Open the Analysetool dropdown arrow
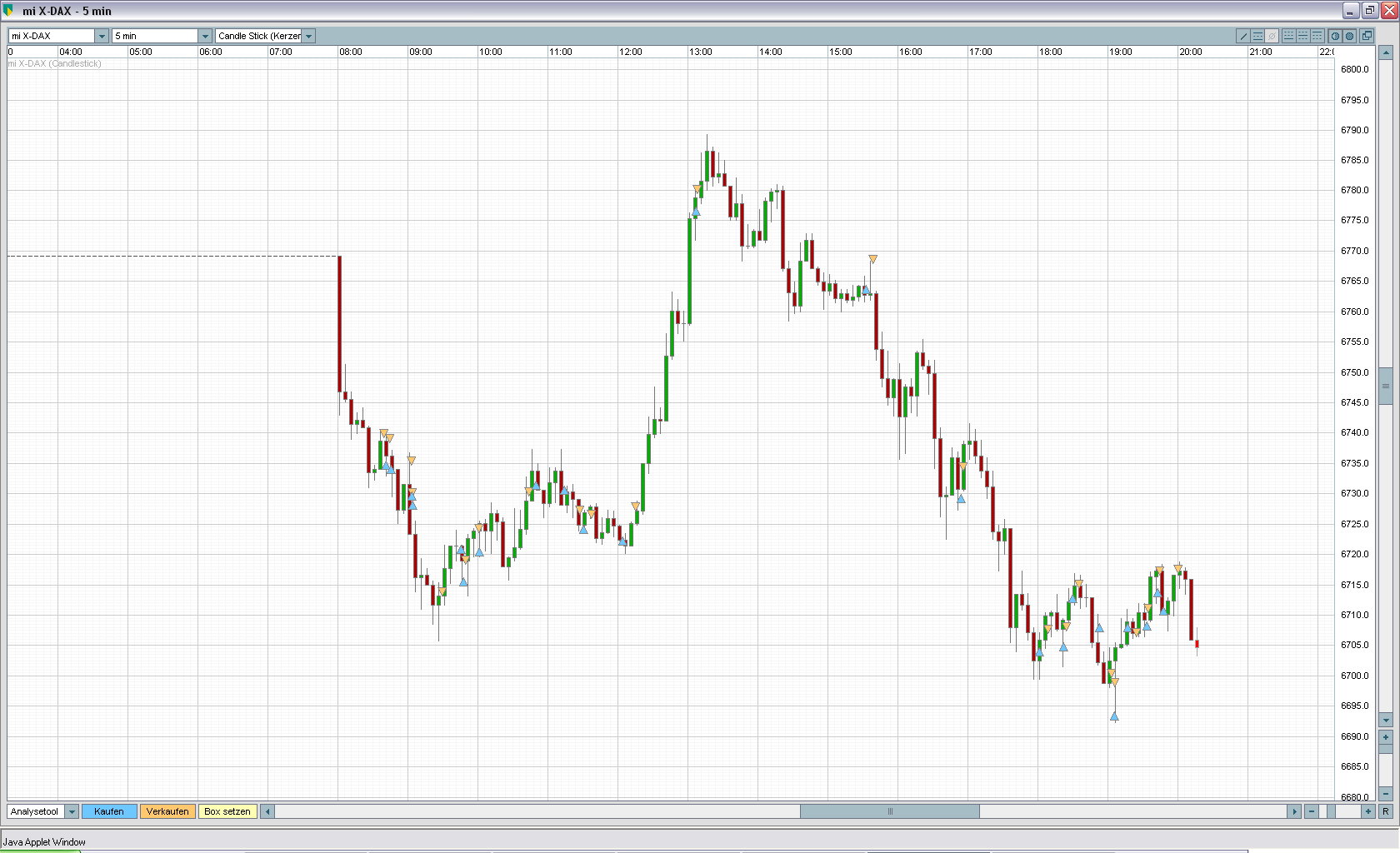Image resolution: width=1400 pixels, height=853 pixels. click(x=72, y=811)
